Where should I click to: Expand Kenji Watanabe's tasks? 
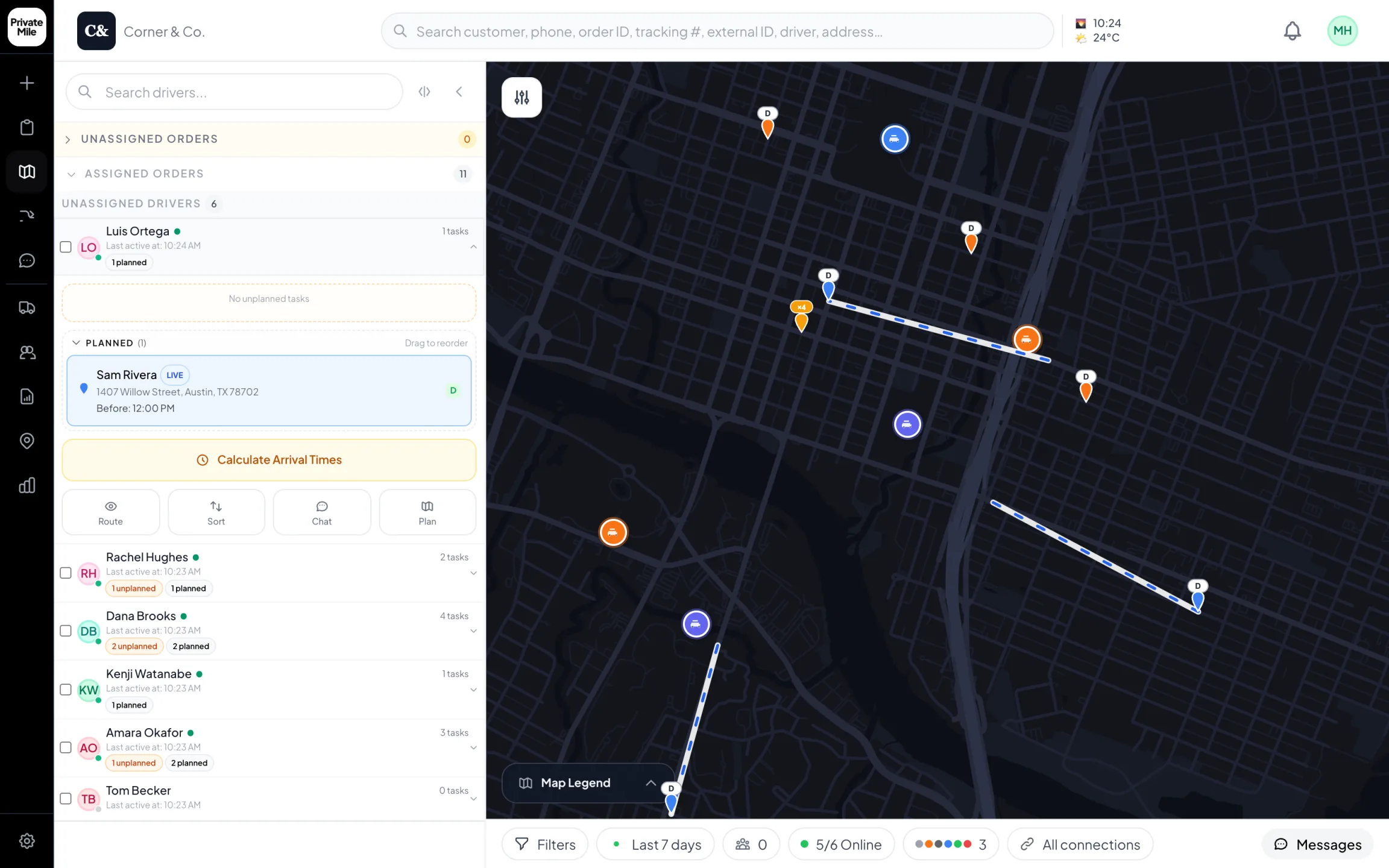coord(473,690)
